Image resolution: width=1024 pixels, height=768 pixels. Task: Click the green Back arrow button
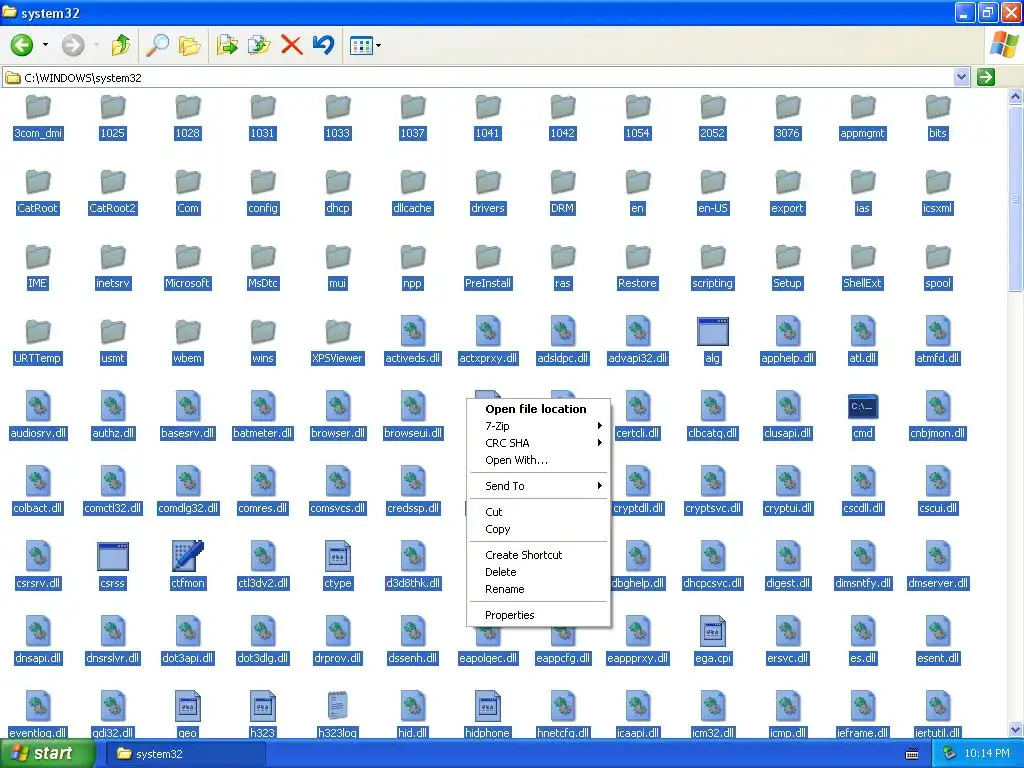(22, 45)
